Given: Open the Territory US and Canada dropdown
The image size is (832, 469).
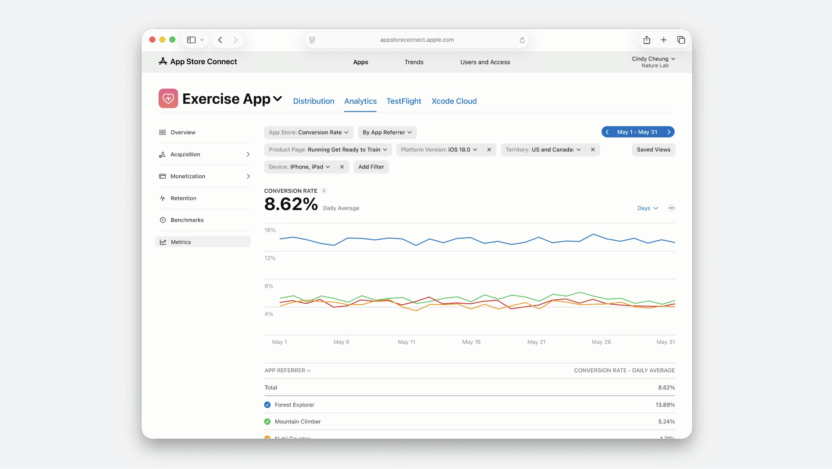Looking at the screenshot, I should pyautogui.click(x=543, y=150).
